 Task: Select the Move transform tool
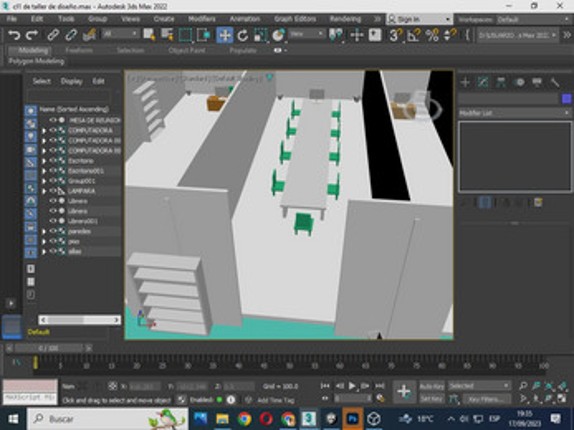coord(224,35)
